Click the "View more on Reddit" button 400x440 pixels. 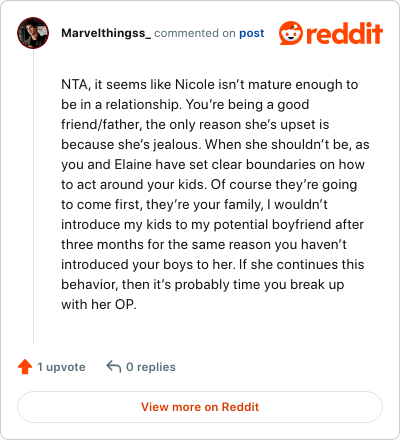(200, 407)
